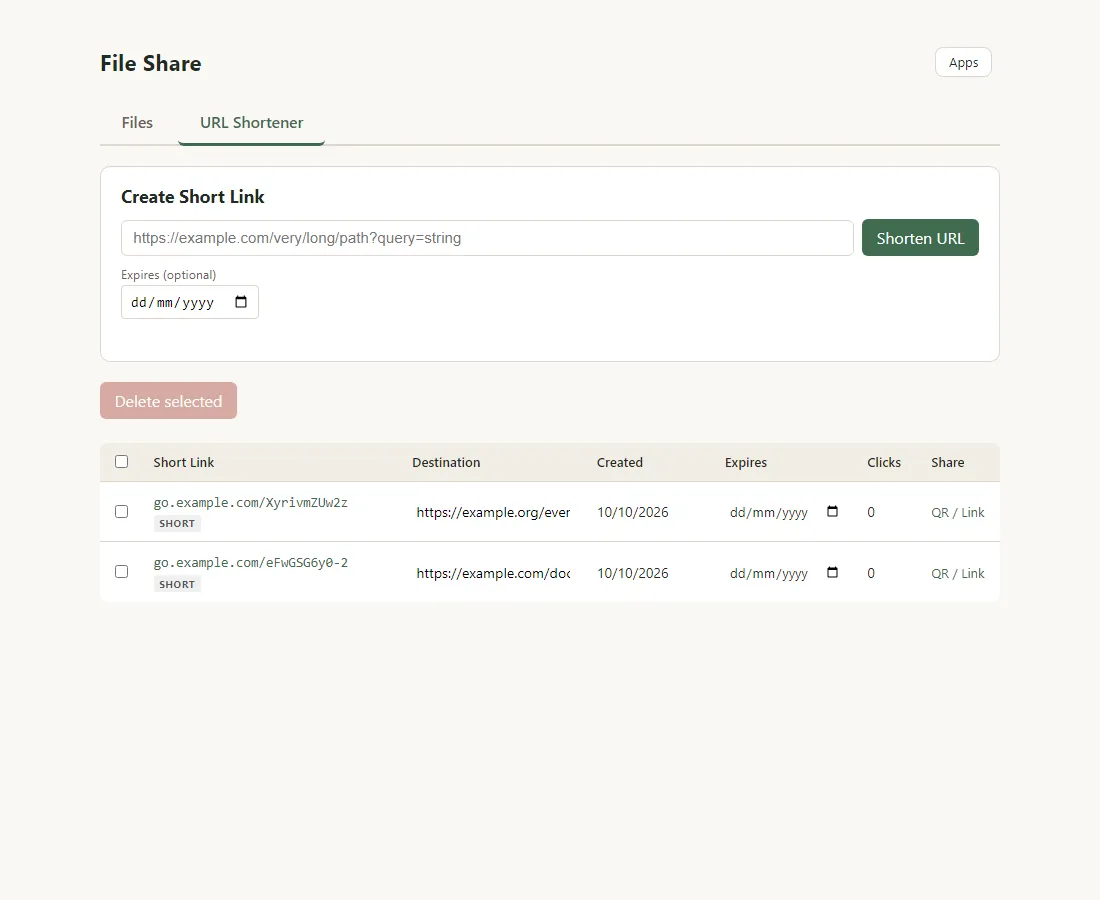This screenshot has height=900, width=1100.
Task: Edit expiry date for XyrivmZUw2z row
Action: (784, 512)
